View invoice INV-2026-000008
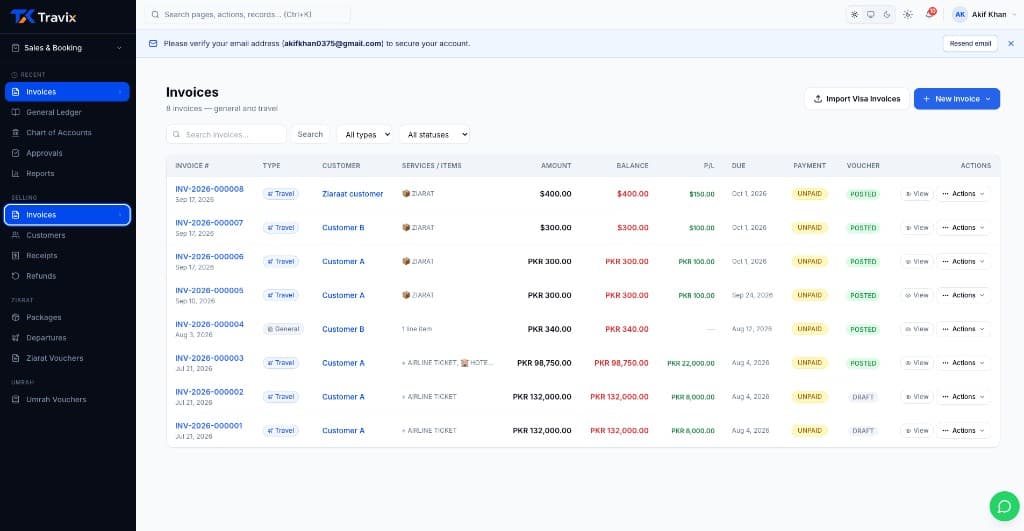 (x=917, y=194)
